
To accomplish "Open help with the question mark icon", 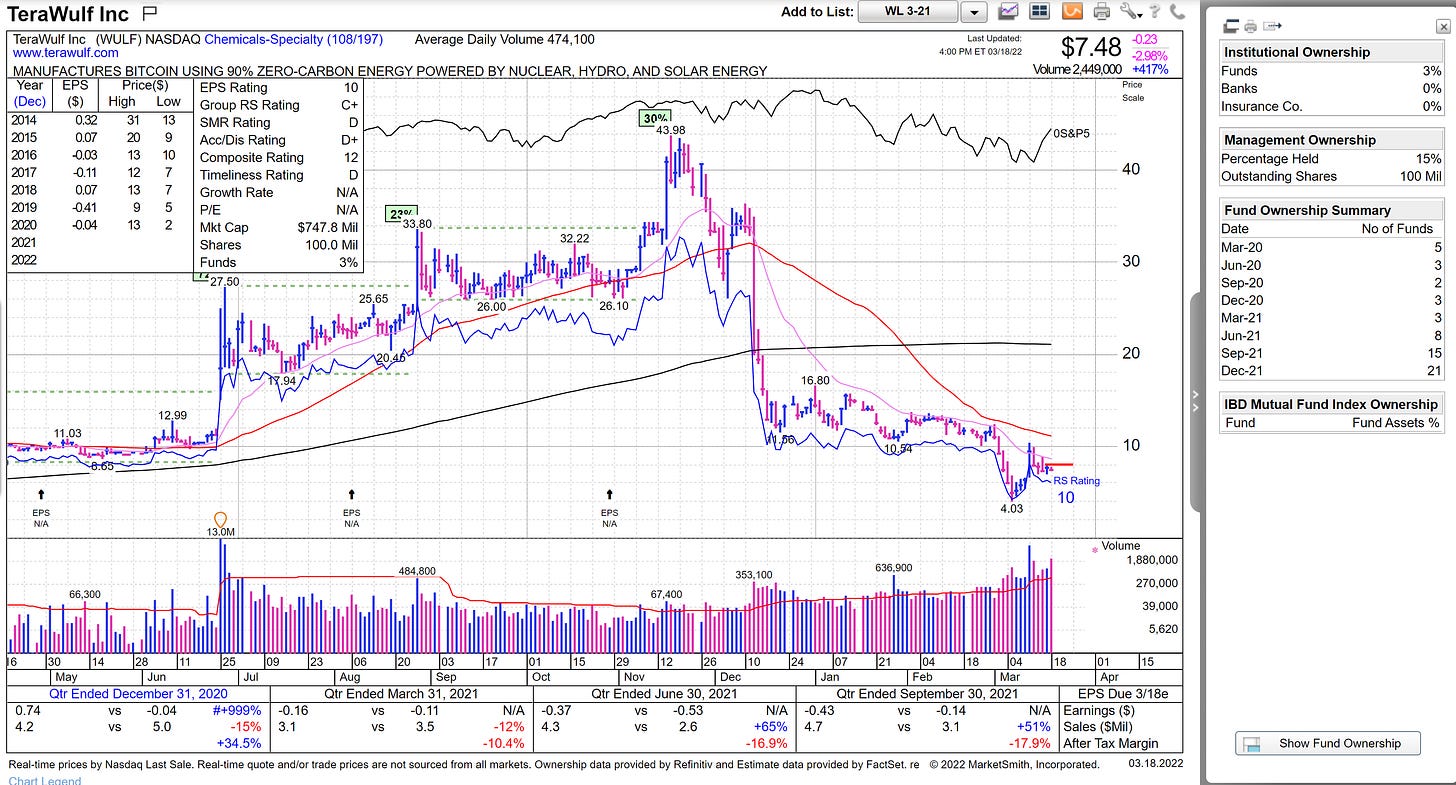I will 1155,12.
